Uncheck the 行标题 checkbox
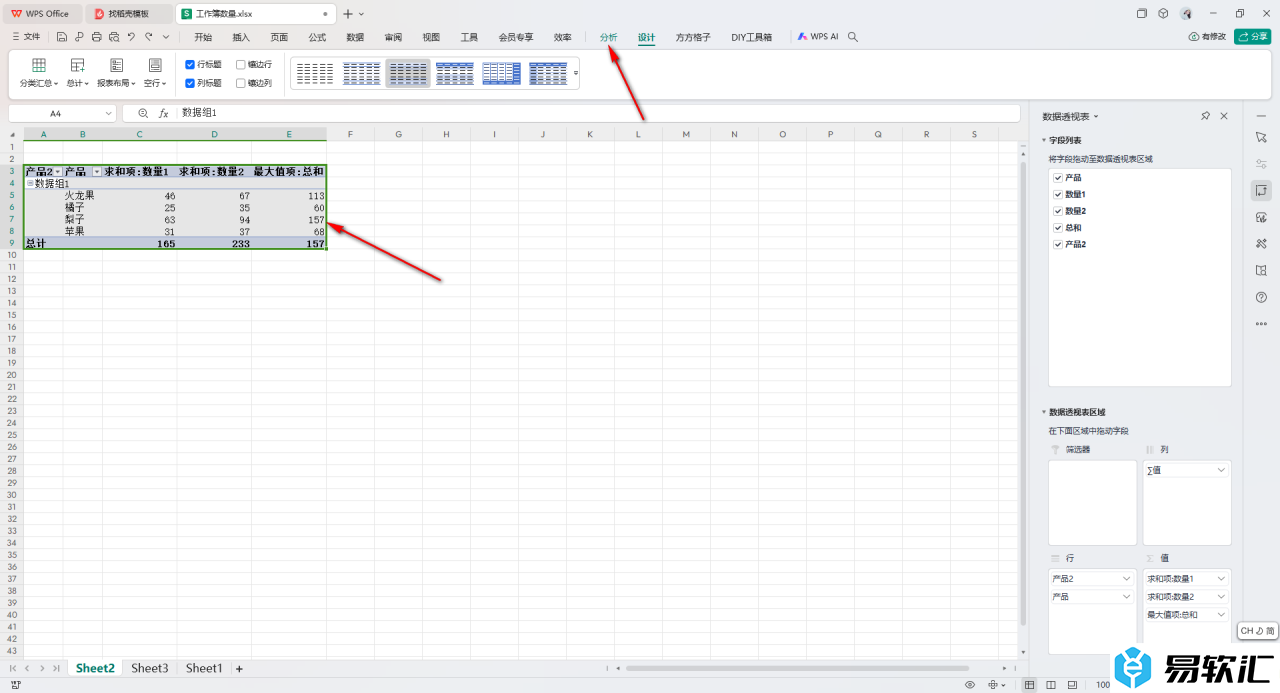Image resolution: width=1280 pixels, height=693 pixels. click(190, 64)
